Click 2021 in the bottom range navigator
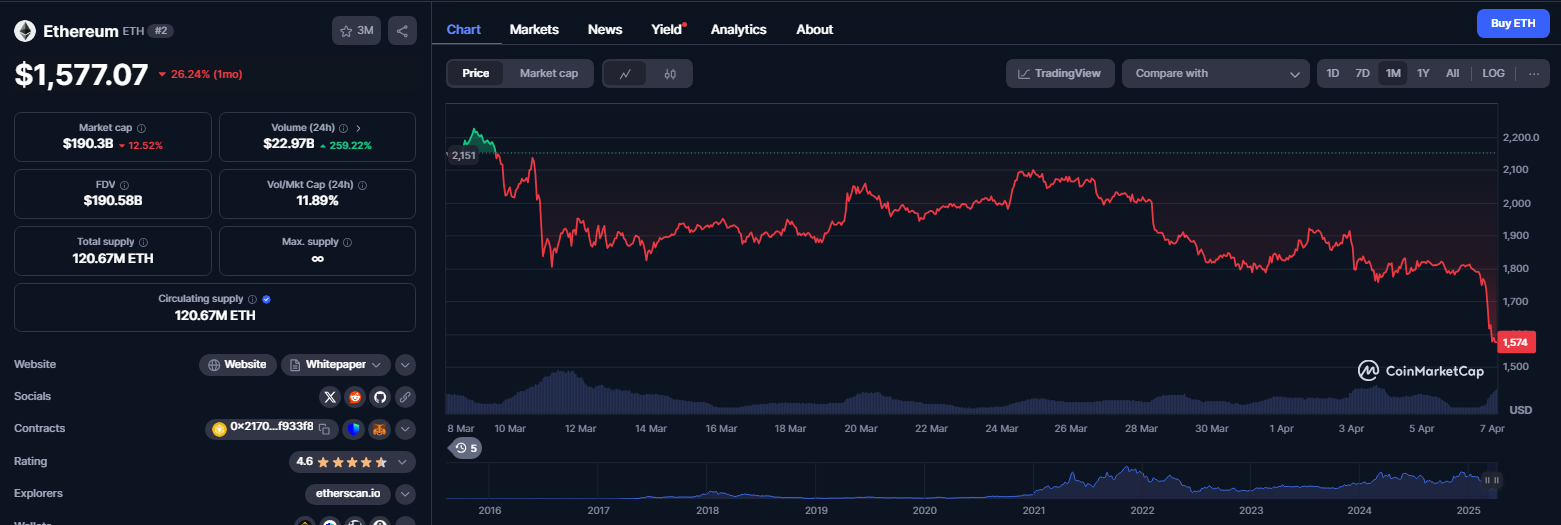This screenshot has width=1561, height=525. pyautogui.click(x=1033, y=510)
